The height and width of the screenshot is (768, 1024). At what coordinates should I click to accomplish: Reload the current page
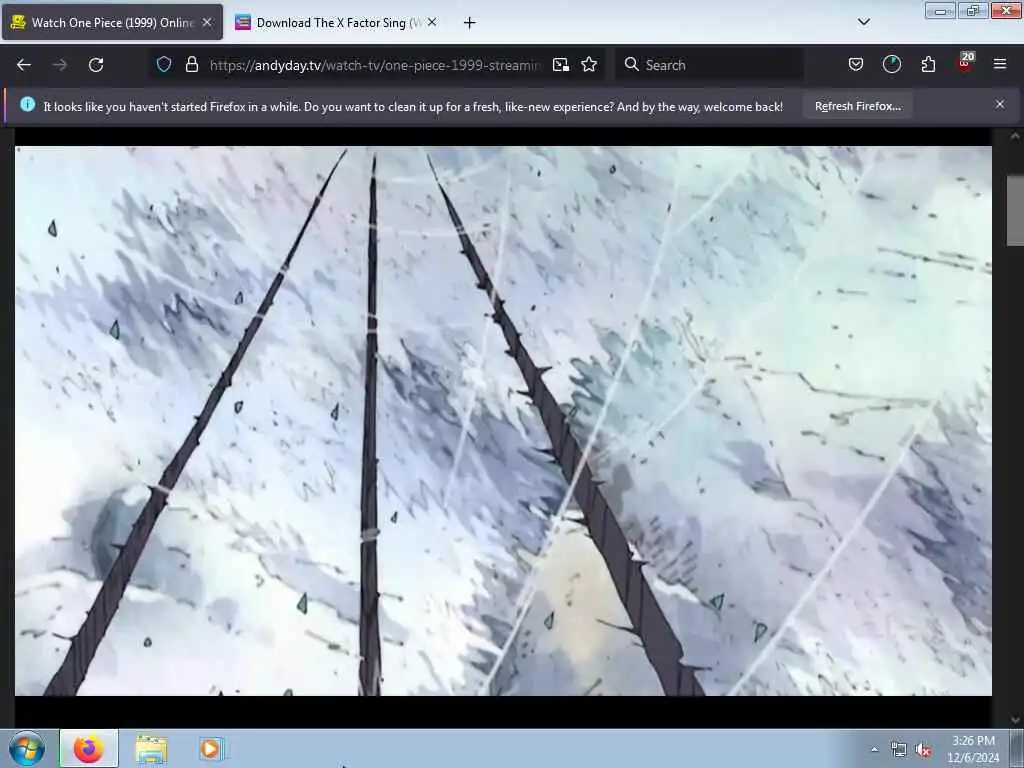coord(96,65)
